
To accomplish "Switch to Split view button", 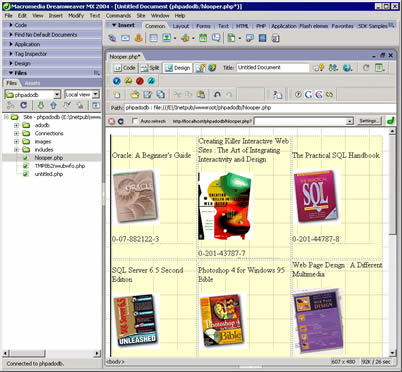I will coord(150,68).
